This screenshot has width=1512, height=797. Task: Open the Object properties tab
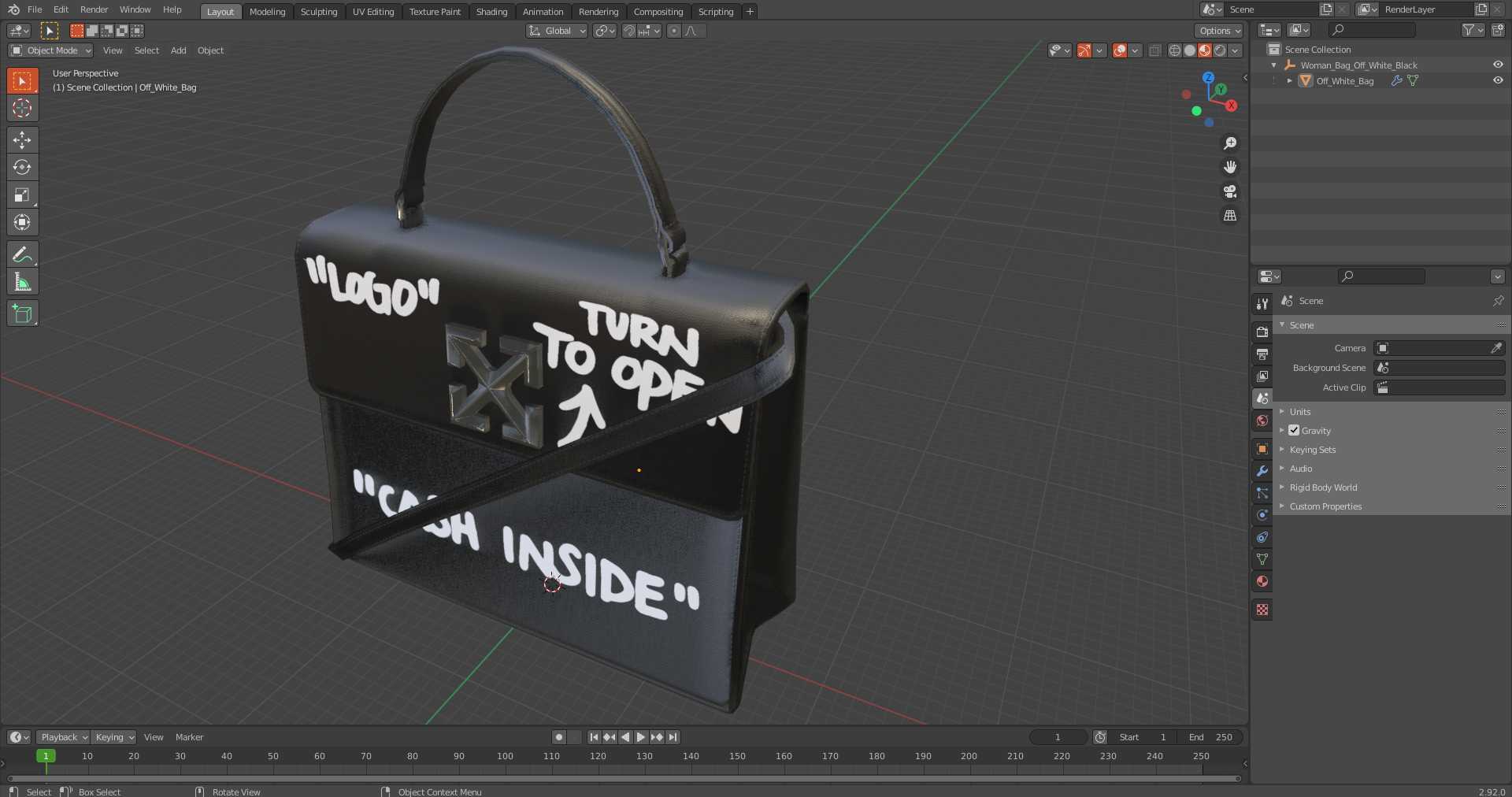pos(1262,448)
